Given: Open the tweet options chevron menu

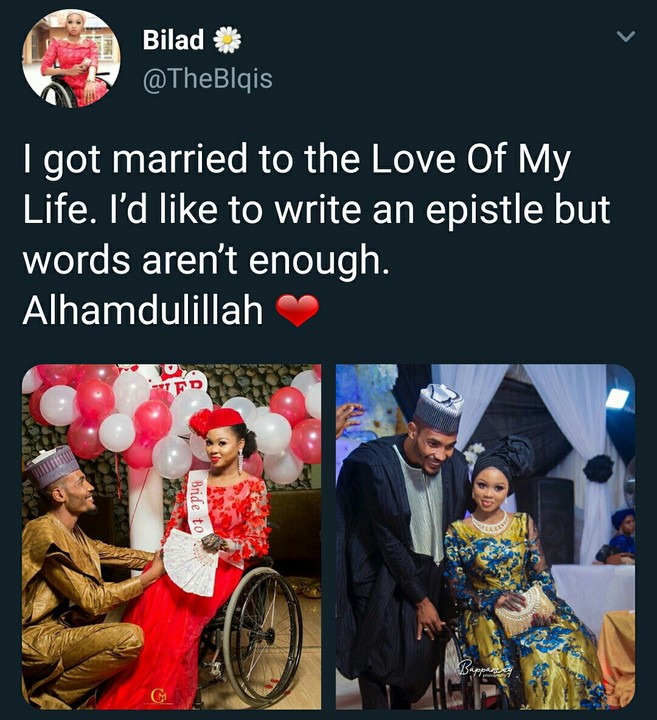Looking at the screenshot, I should click(x=625, y=38).
